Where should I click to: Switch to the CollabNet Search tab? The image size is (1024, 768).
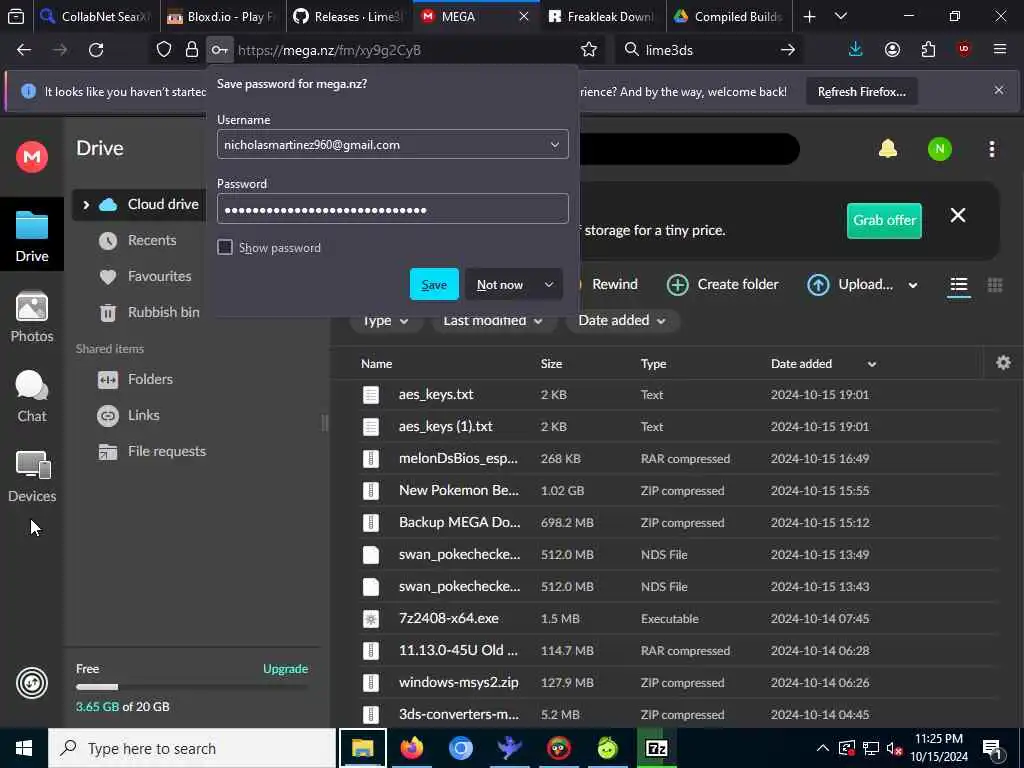coord(95,16)
